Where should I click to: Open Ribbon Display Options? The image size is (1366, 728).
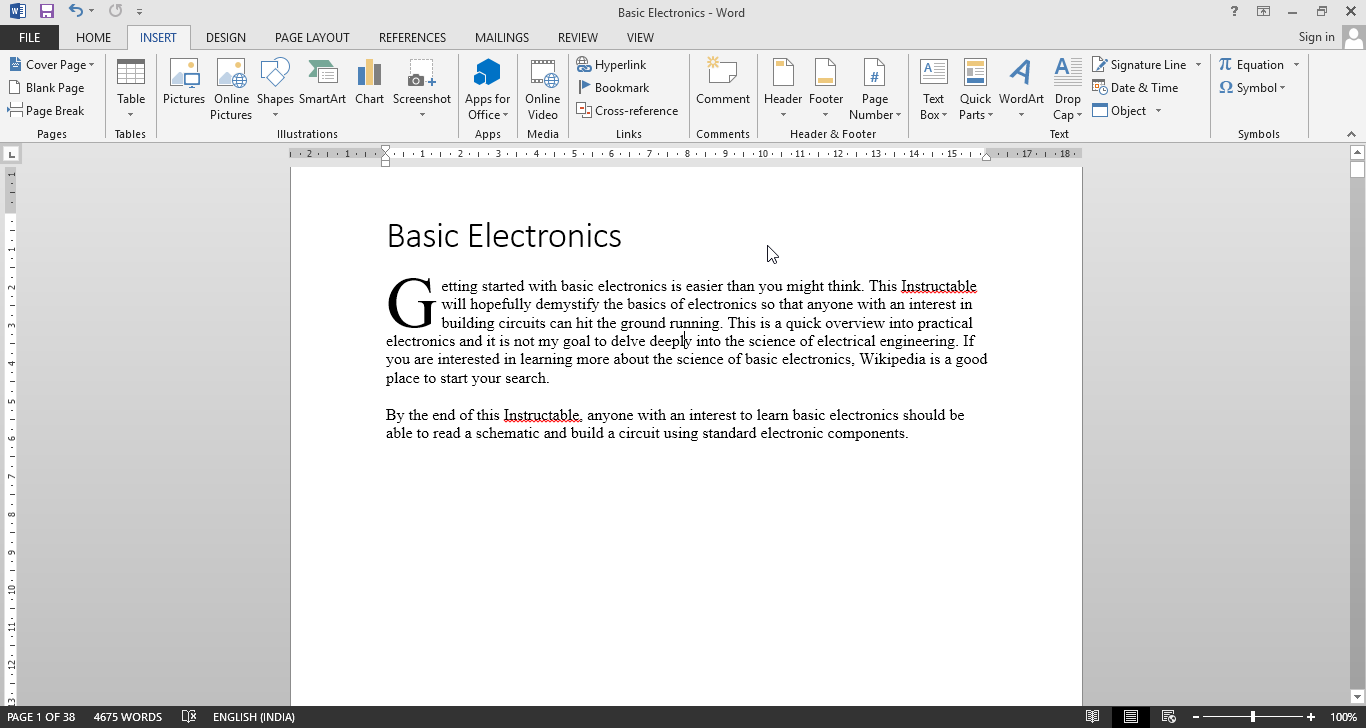pyautogui.click(x=1264, y=12)
